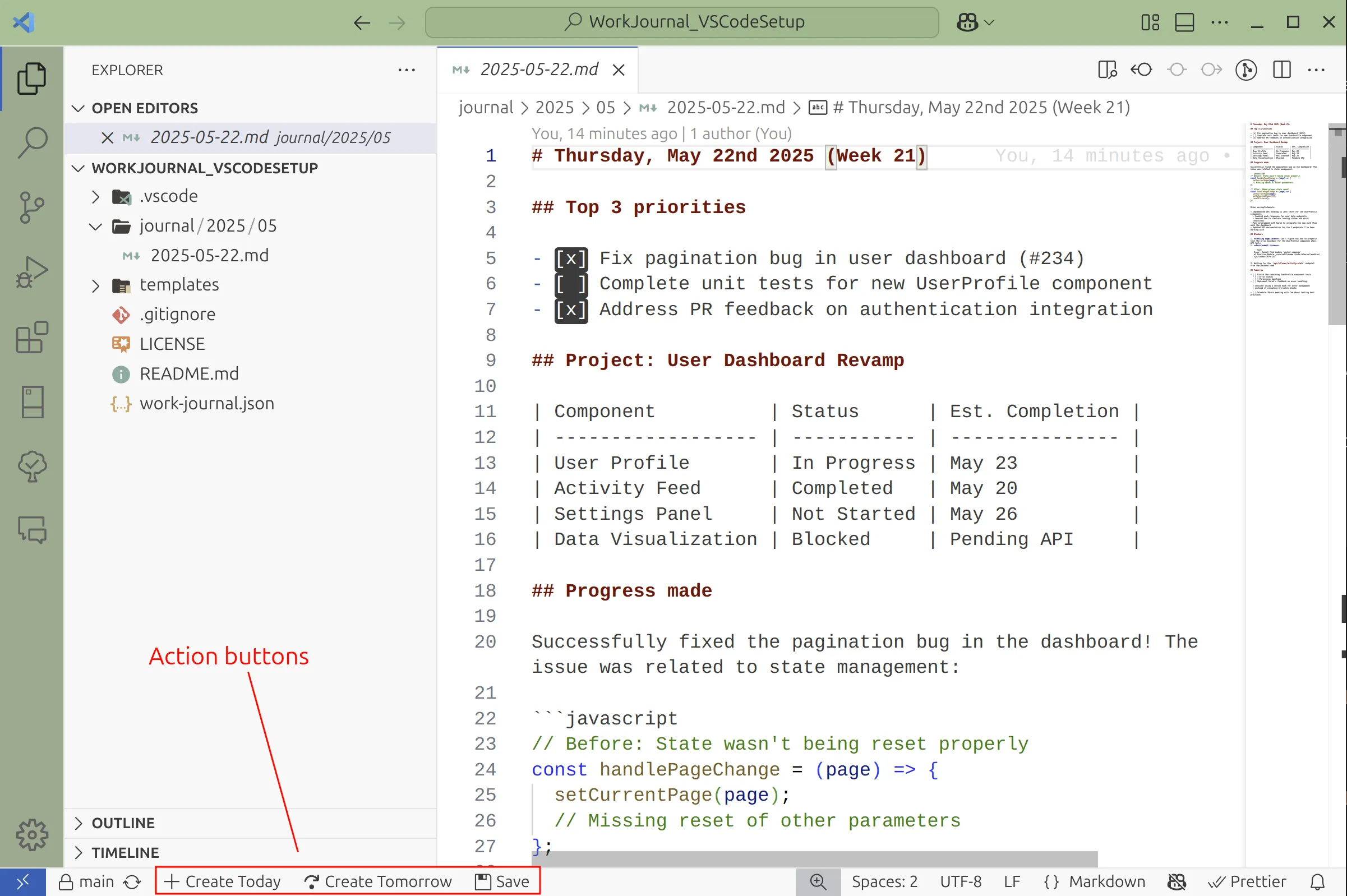Screen dimensions: 1347x896
Task: Open work-journal.json in explorer
Action: 250,404
